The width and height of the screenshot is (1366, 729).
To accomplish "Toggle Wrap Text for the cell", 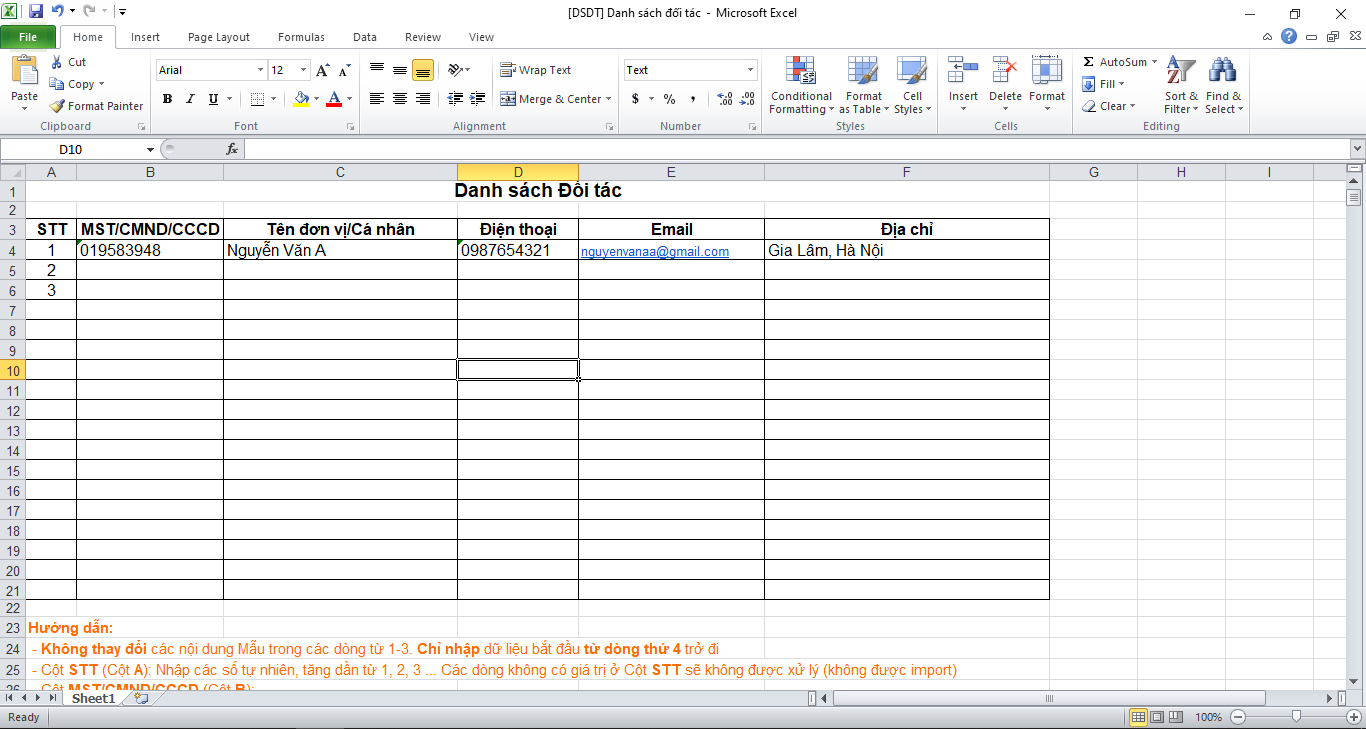I will click(x=536, y=70).
